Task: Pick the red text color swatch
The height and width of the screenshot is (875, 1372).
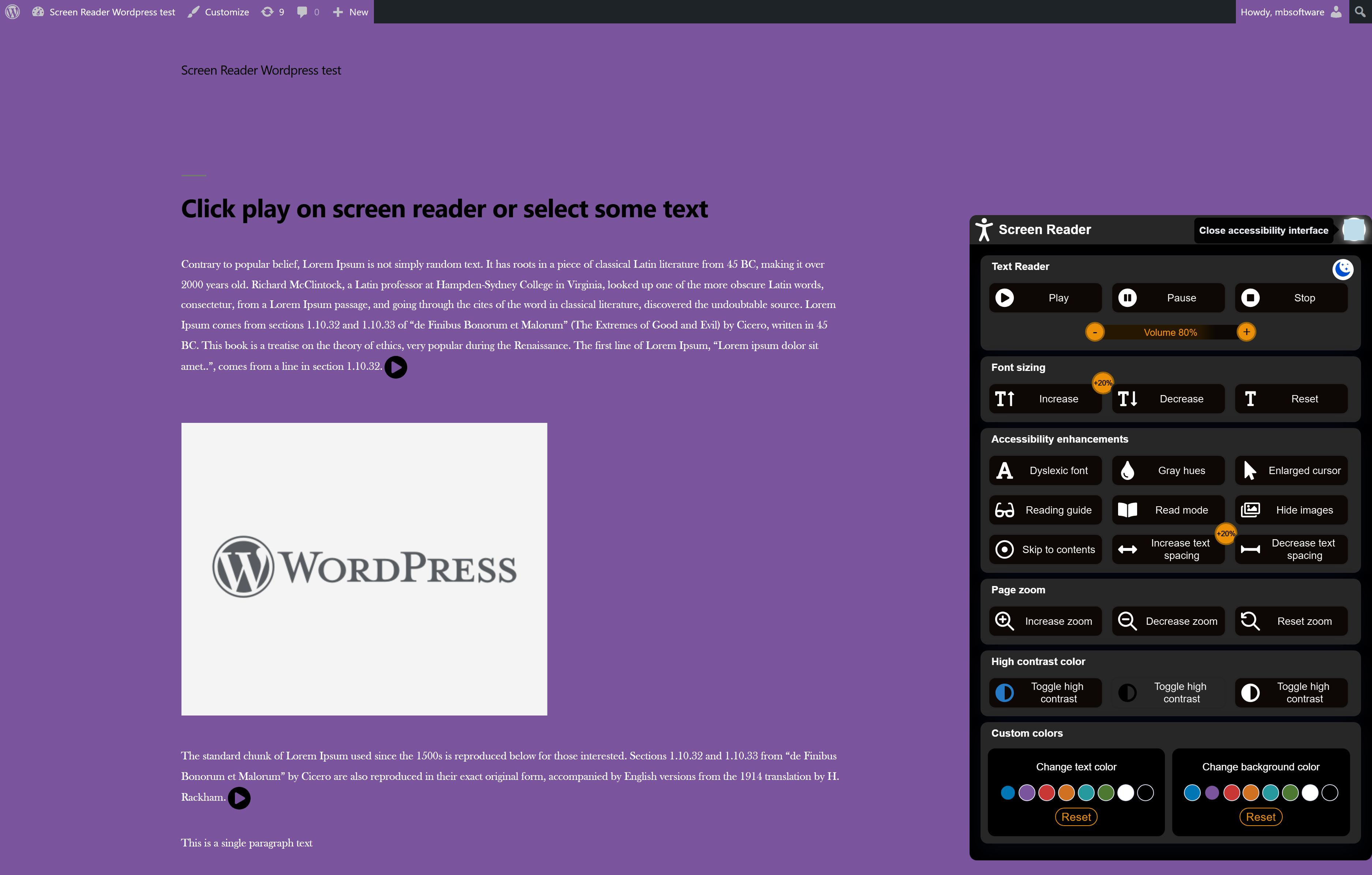Action: pyautogui.click(x=1046, y=792)
